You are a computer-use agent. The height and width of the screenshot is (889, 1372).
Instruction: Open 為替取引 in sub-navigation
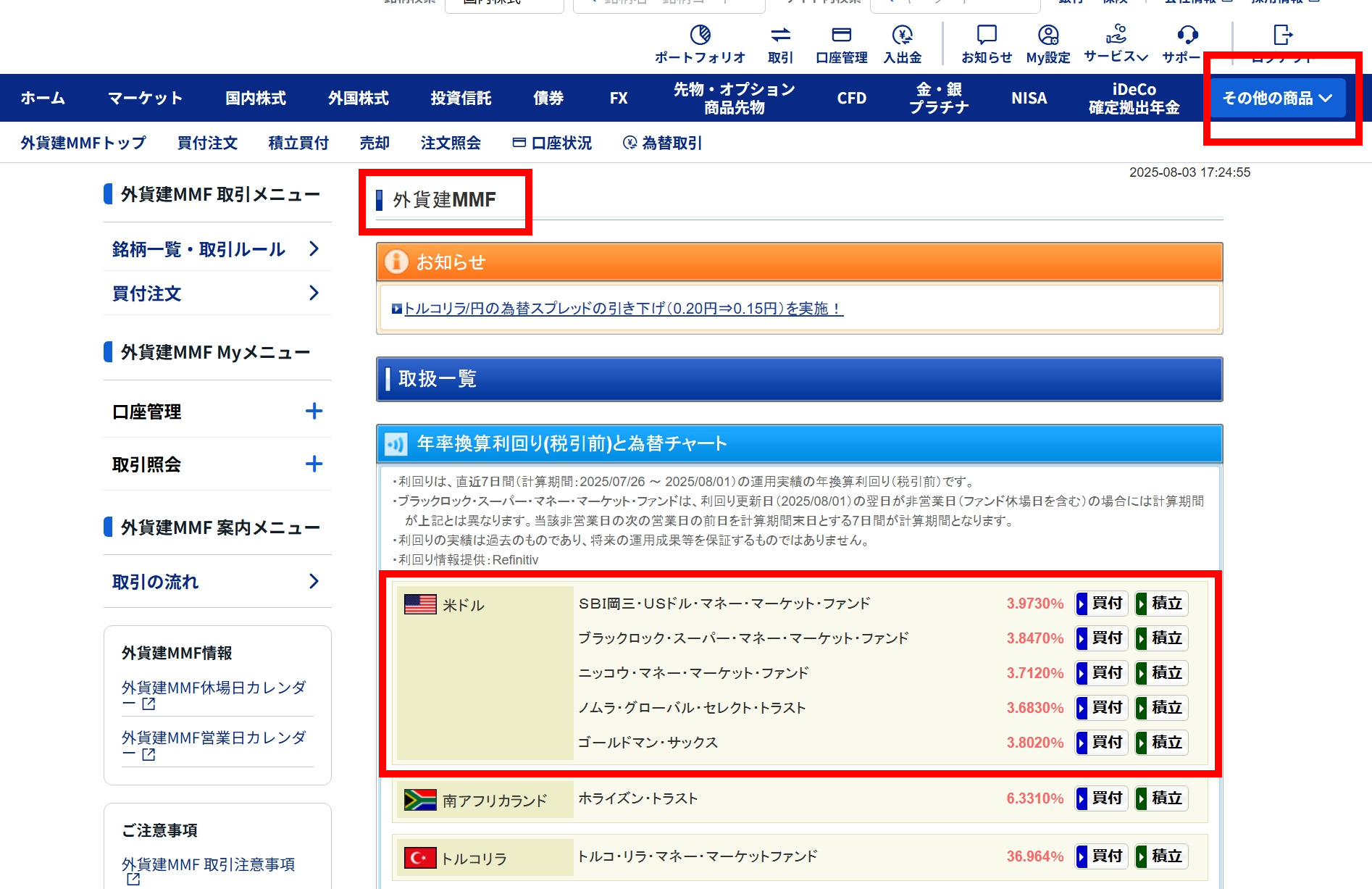click(x=662, y=143)
